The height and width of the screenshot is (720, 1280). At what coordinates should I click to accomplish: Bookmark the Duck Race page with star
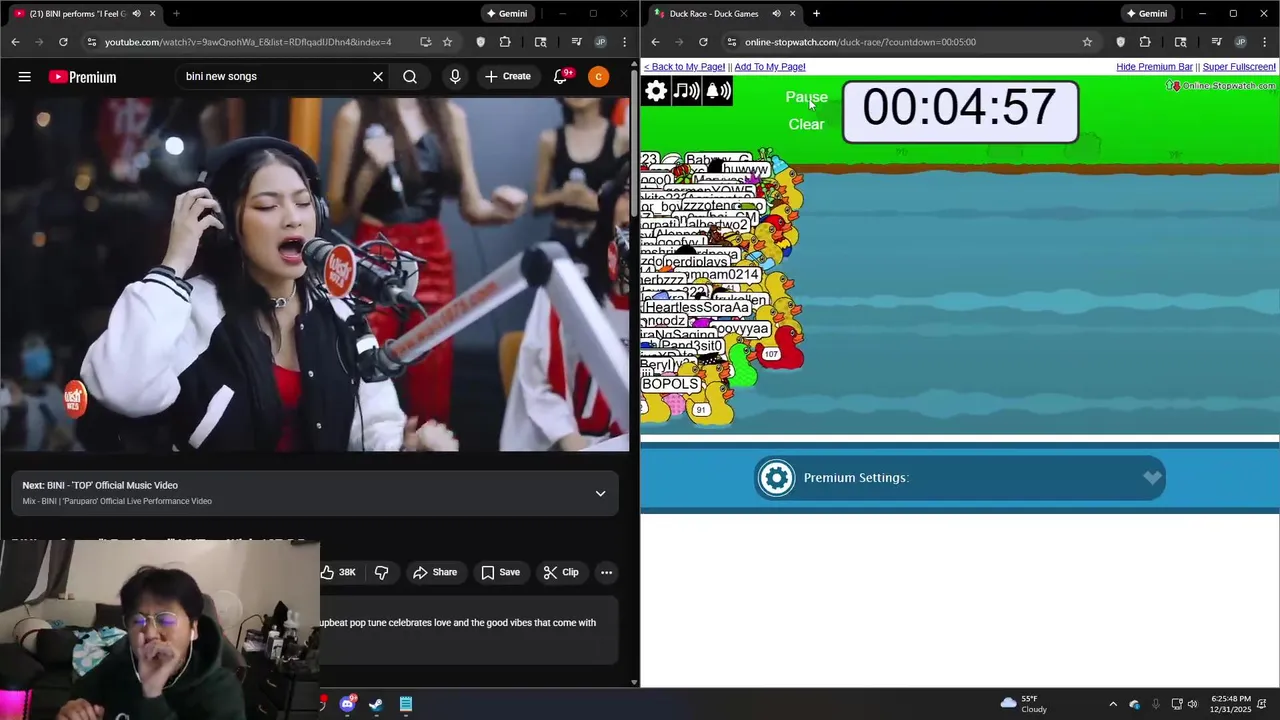[x=1087, y=42]
